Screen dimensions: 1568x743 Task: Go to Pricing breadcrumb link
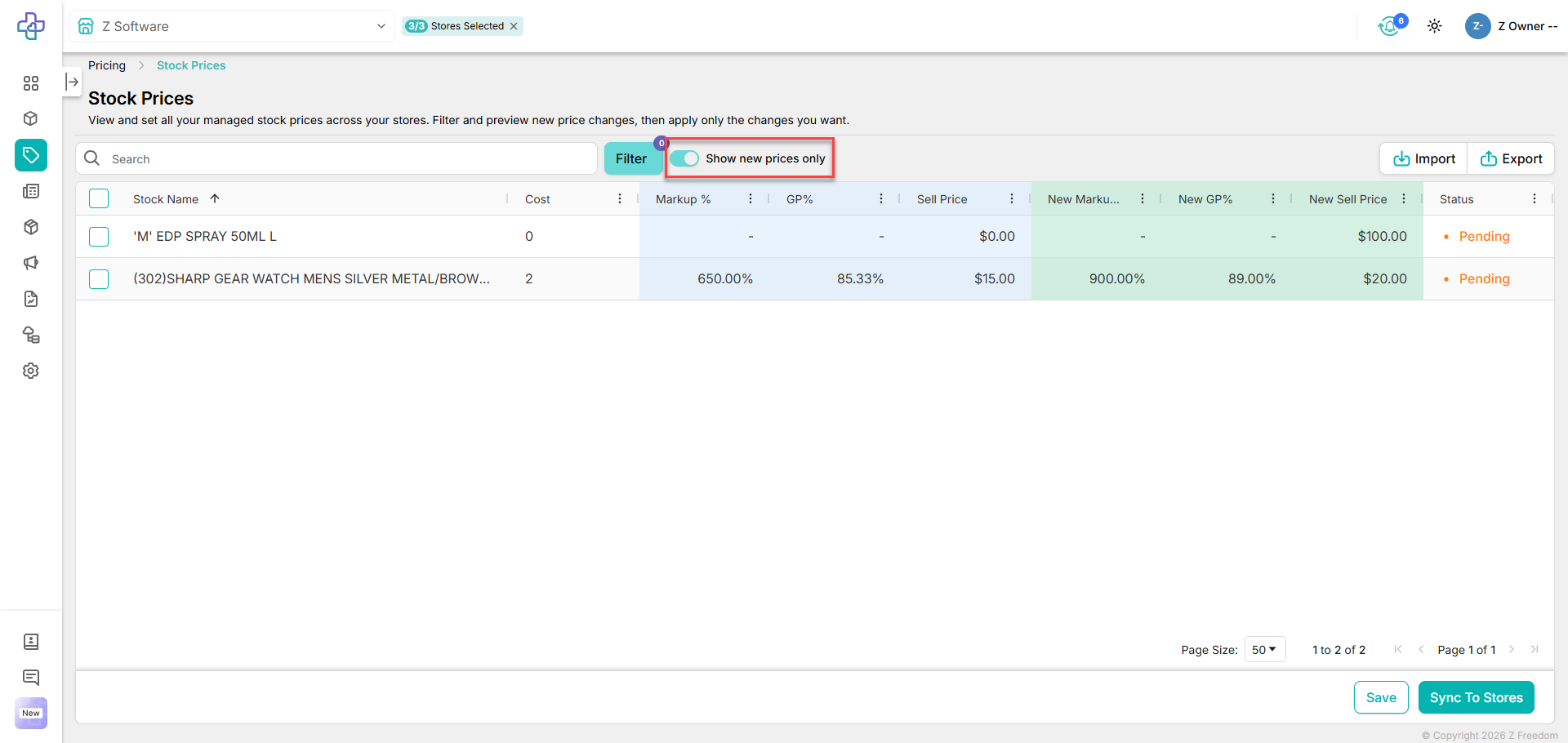coord(107,65)
